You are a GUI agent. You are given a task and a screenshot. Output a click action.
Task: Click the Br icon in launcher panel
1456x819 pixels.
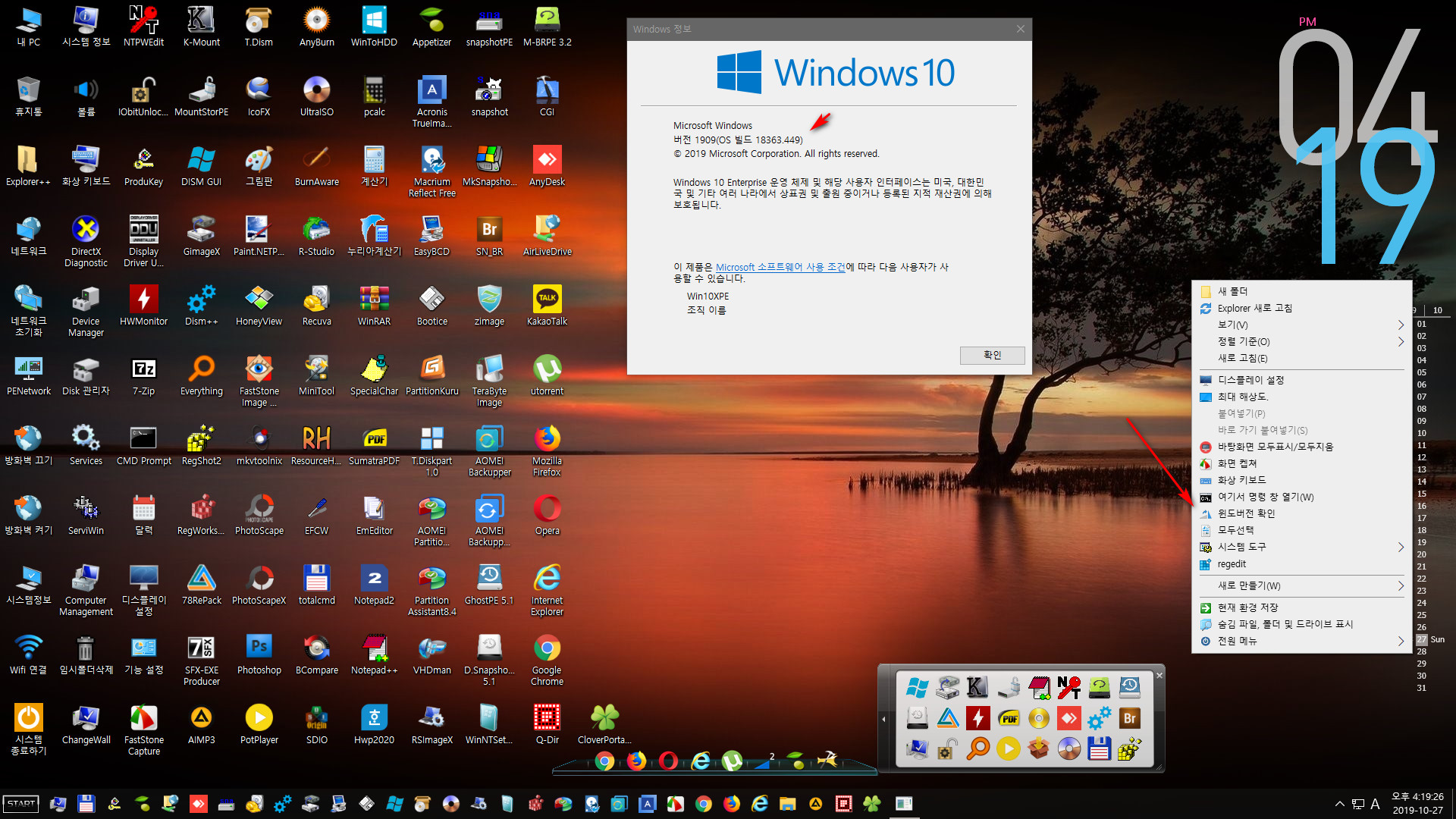tap(1129, 718)
